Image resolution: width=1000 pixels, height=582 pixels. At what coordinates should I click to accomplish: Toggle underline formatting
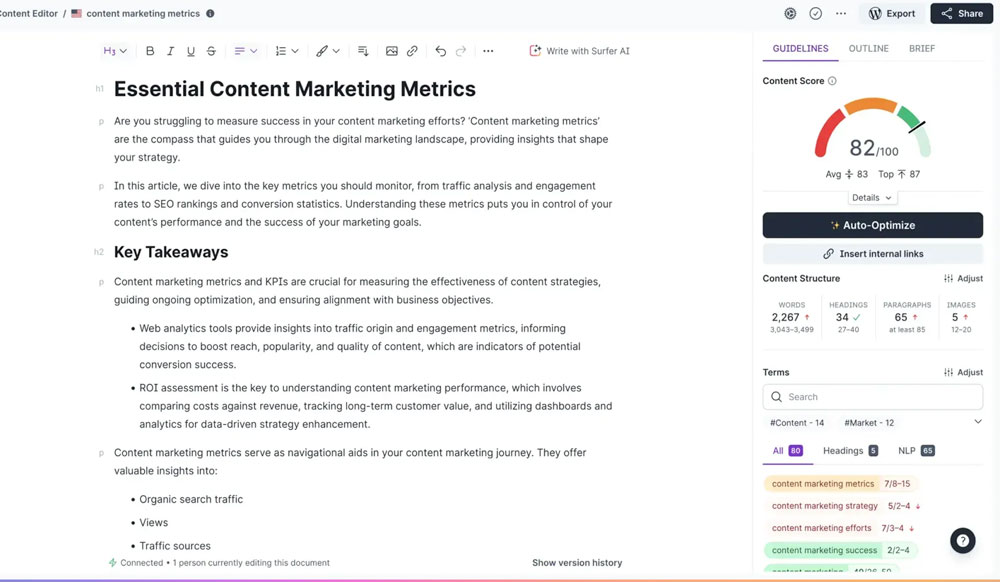[x=191, y=51]
